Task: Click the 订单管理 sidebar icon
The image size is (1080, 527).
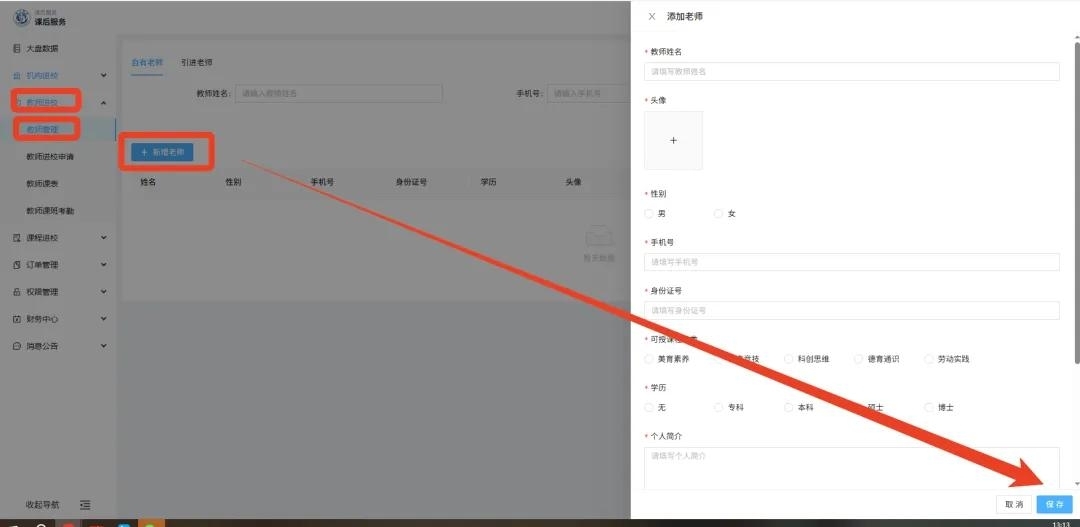Action: [x=16, y=265]
